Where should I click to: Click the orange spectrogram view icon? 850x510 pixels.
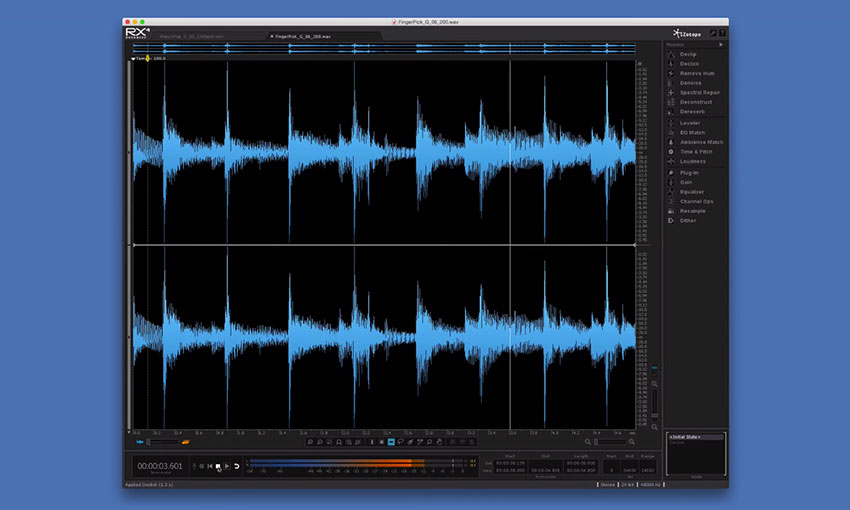click(186, 442)
